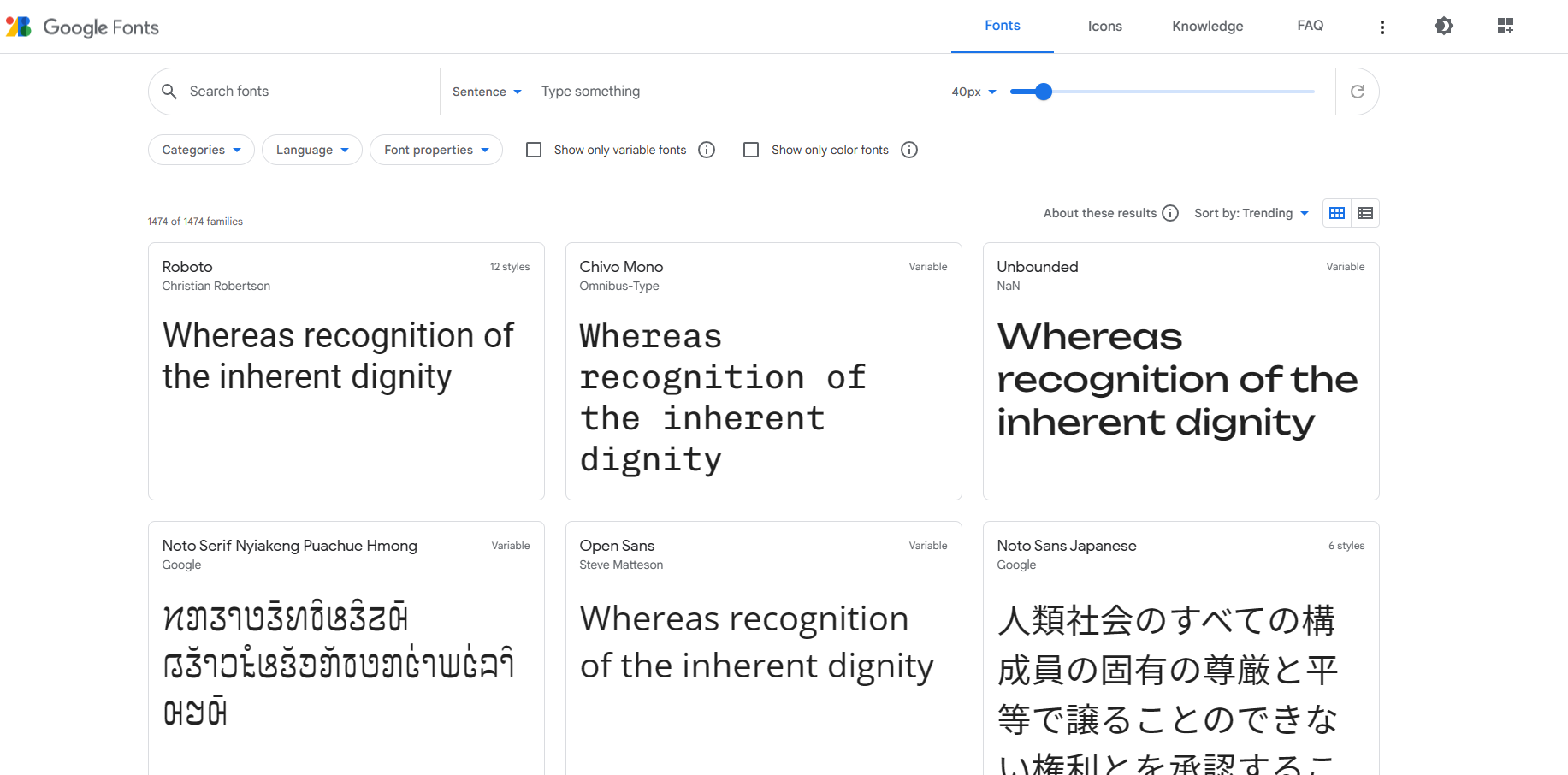Switch results to grid view
The width and height of the screenshot is (1568, 775).
pyautogui.click(x=1336, y=213)
